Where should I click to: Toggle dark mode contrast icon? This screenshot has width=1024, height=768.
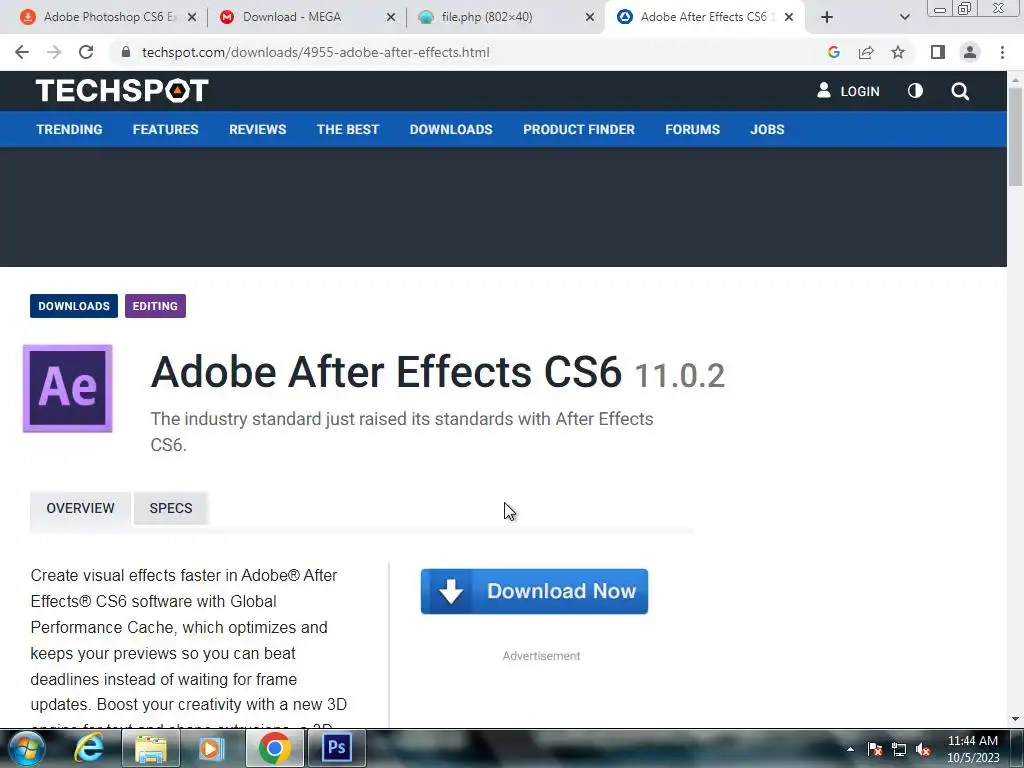coord(916,91)
